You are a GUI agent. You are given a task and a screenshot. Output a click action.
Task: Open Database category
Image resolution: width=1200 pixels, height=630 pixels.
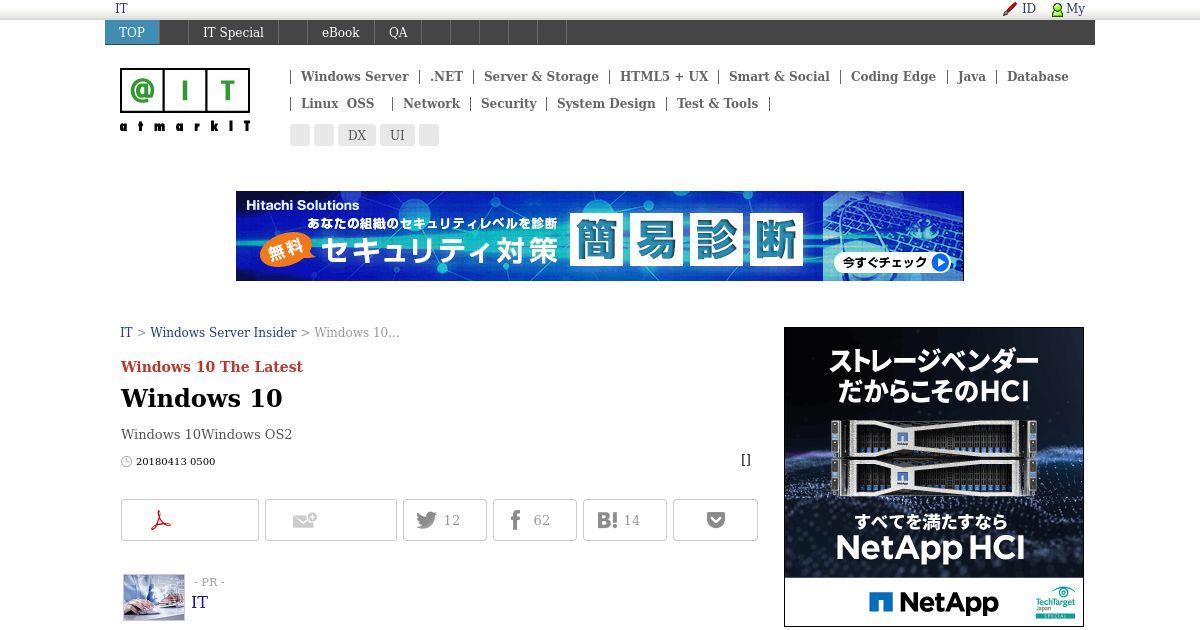(x=1037, y=76)
